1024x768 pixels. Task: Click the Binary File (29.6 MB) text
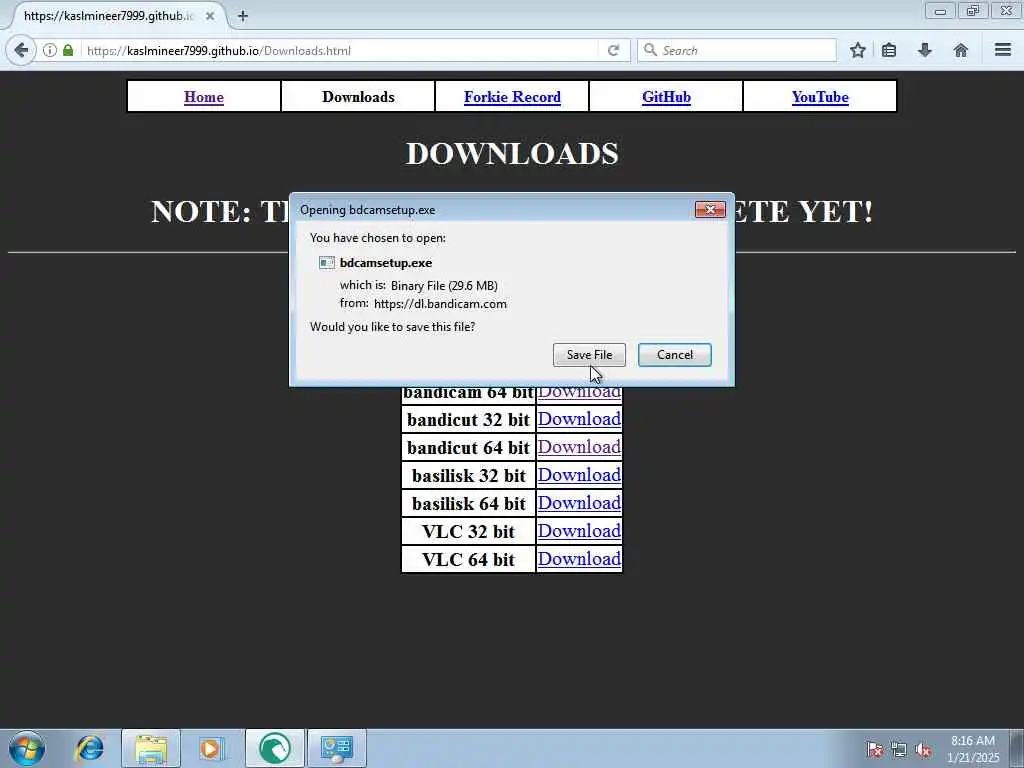click(444, 285)
